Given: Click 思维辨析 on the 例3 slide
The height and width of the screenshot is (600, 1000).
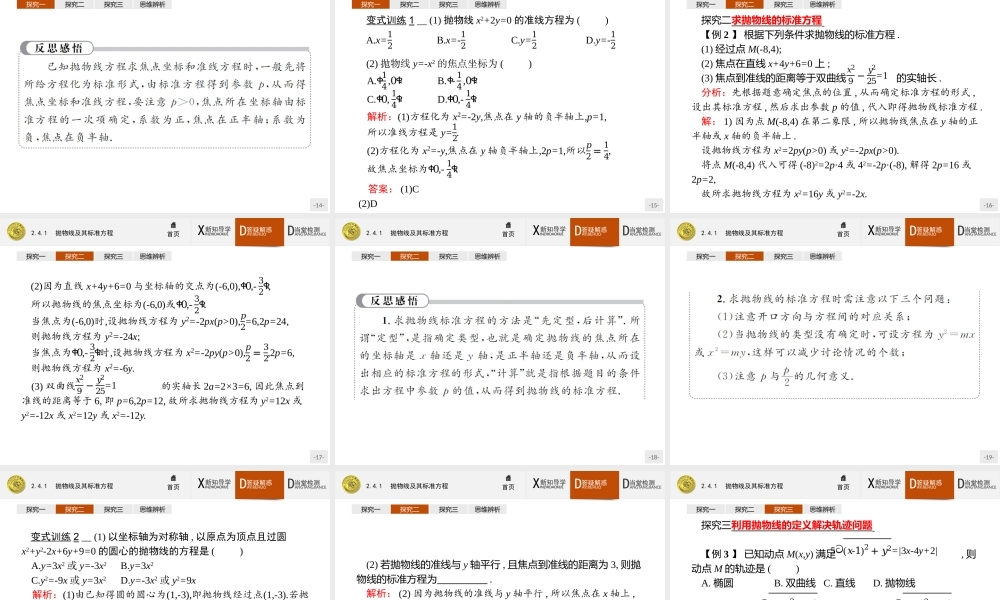Looking at the screenshot, I should click(822, 509).
